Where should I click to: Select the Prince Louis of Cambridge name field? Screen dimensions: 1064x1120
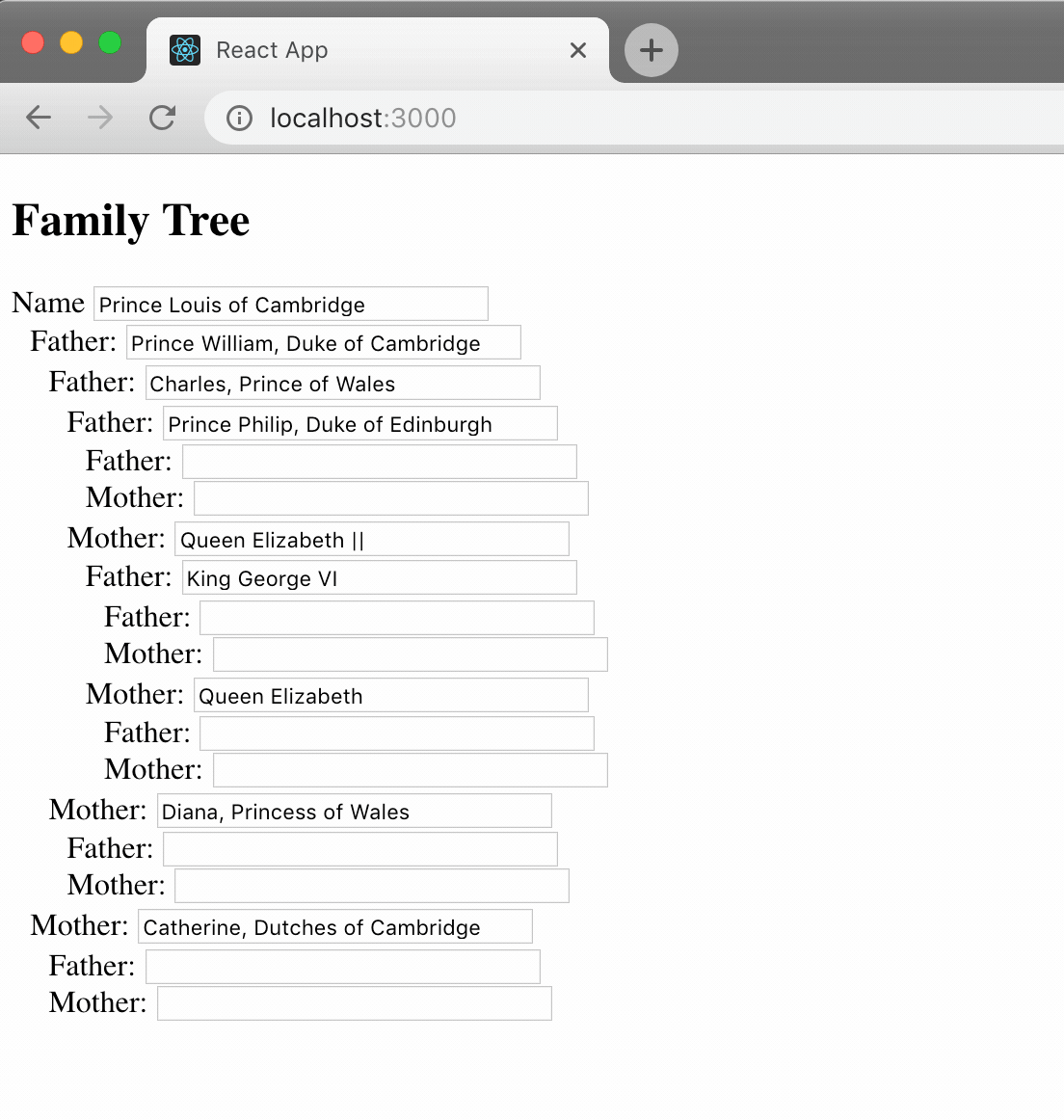[x=289, y=304]
